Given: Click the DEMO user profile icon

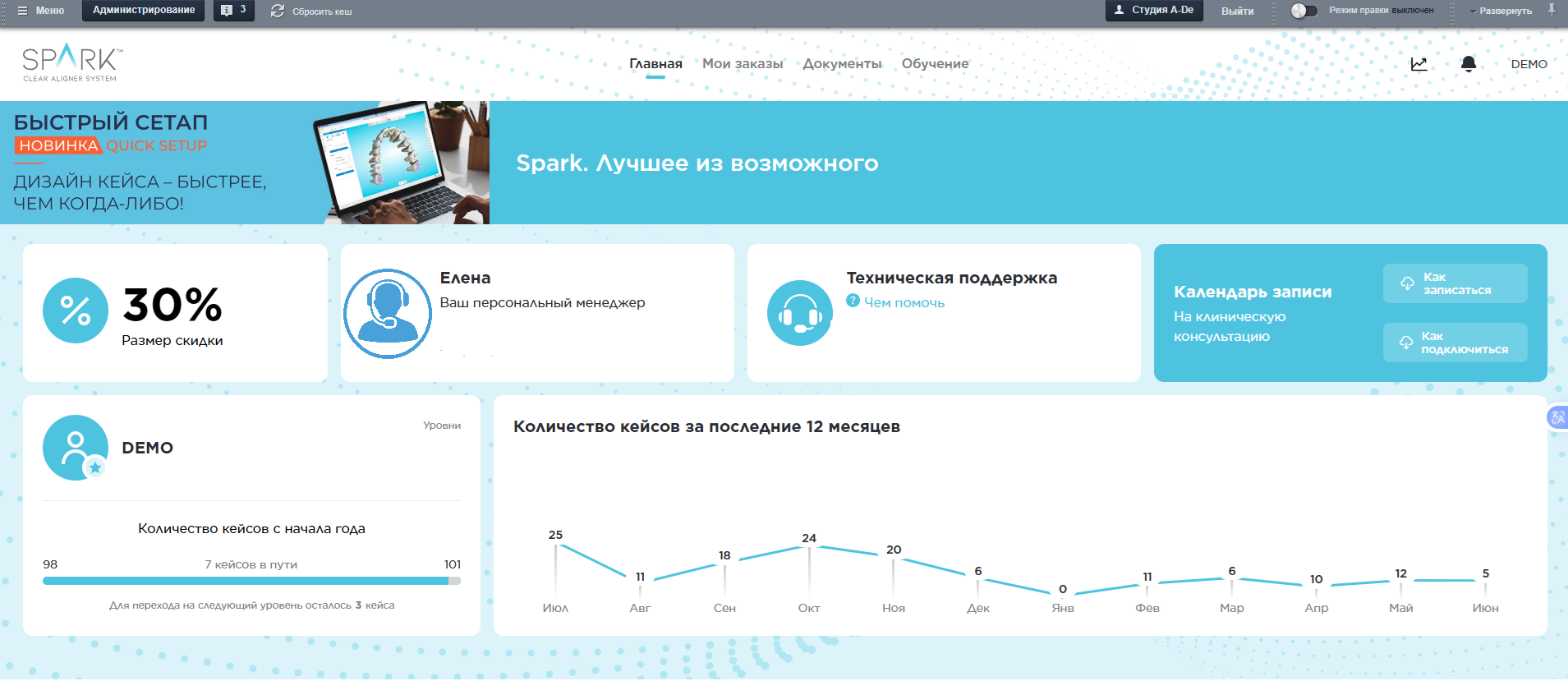Looking at the screenshot, I should pyautogui.click(x=76, y=448).
